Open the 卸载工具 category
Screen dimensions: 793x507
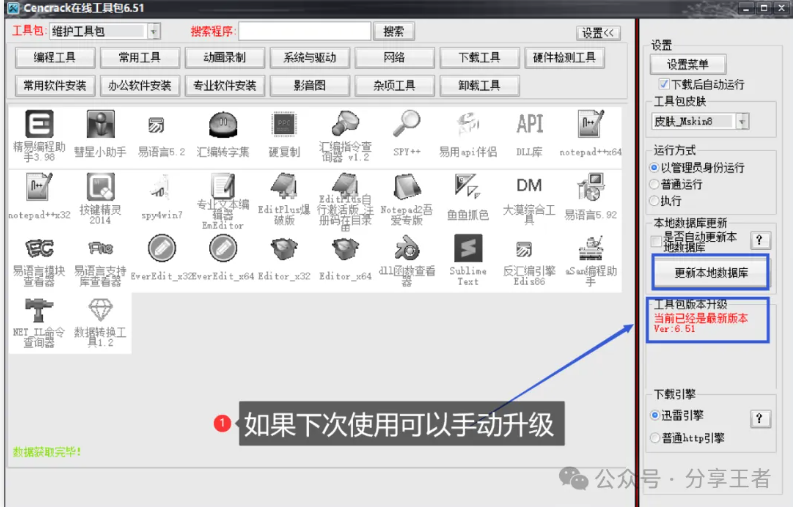(479, 86)
